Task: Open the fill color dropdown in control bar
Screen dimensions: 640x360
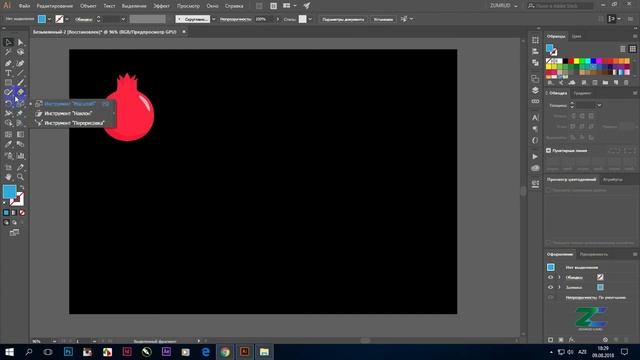Action: tap(49, 19)
